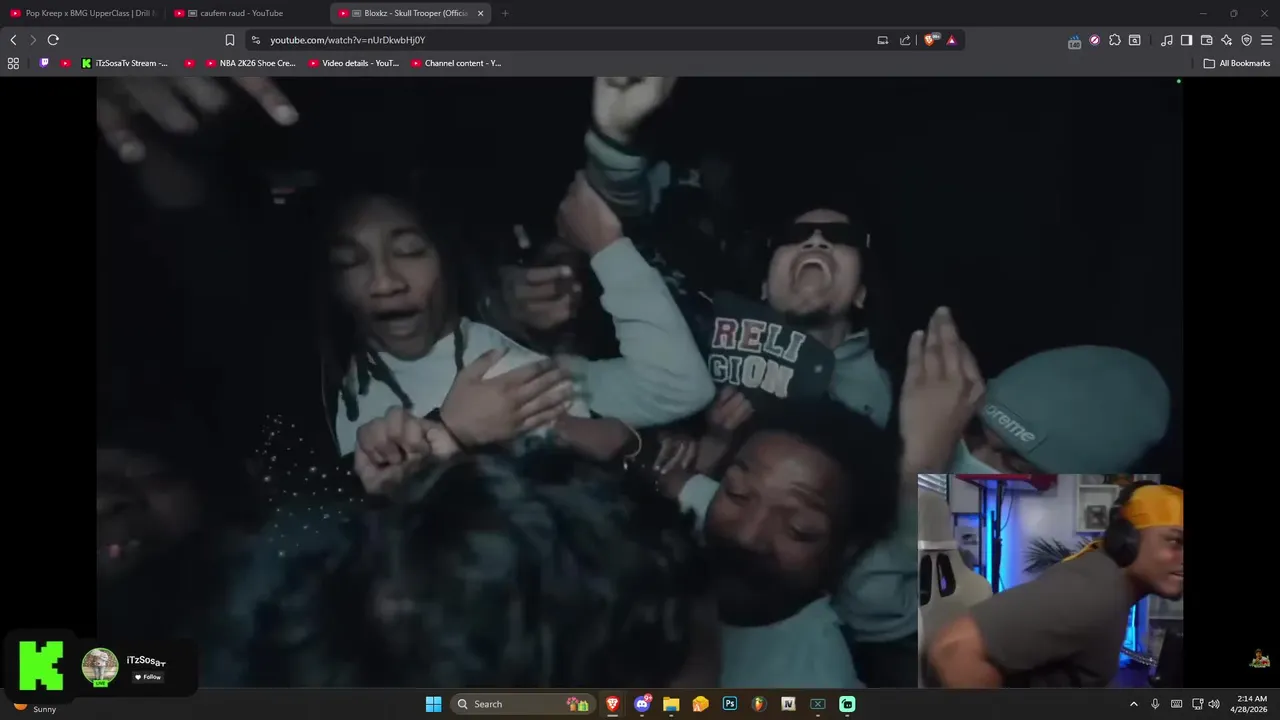Open a new browser tab
Viewport: 1280px width, 720px height.
[x=505, y=13]
